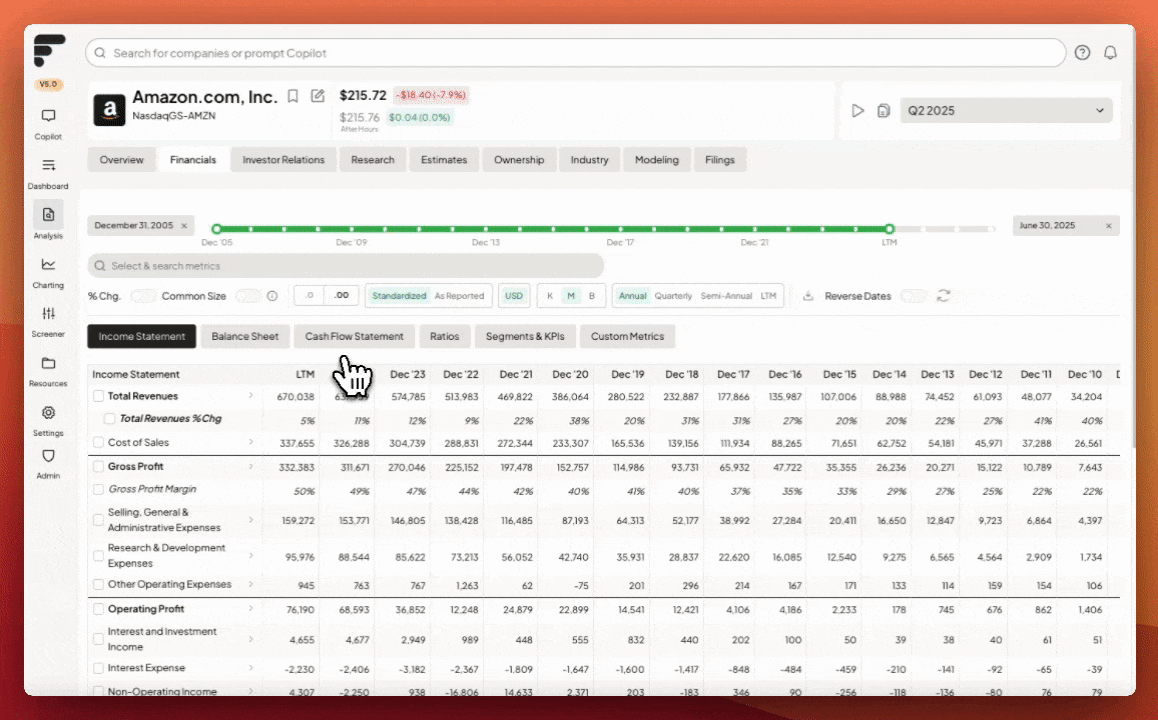The height and width of the screenshot is (720, 1158).
Task: Open the Screener sidebar icon
Action: pyautogui.click(x=48, y=314)
